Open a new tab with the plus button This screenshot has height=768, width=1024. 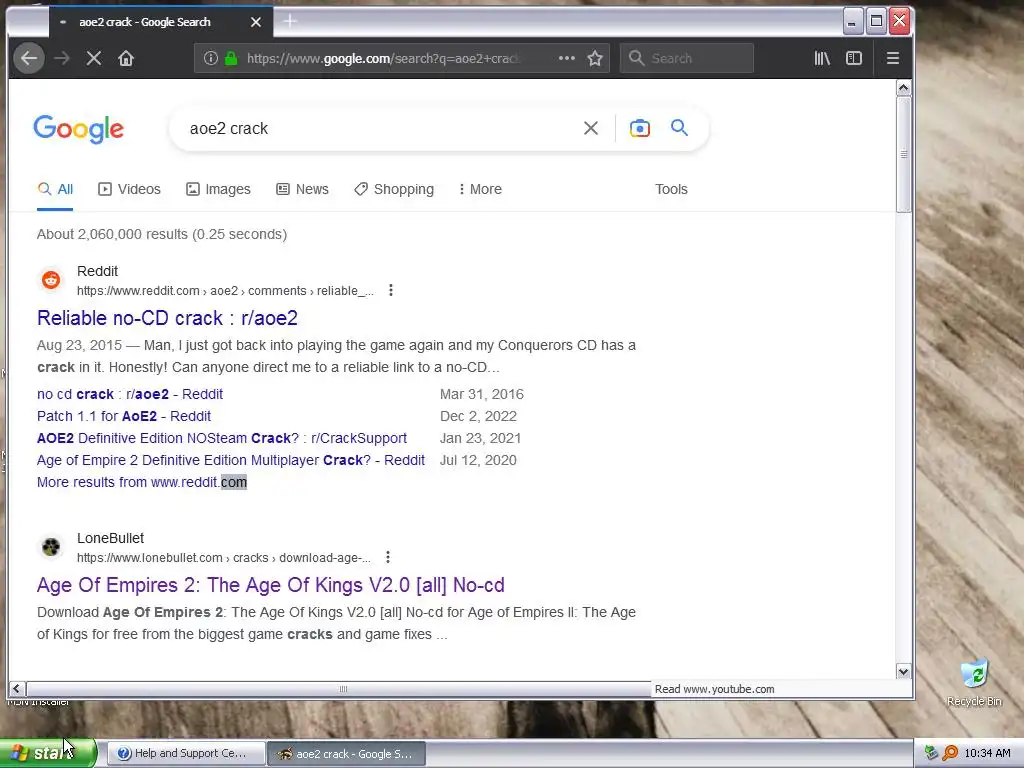(x=290, y=22)
